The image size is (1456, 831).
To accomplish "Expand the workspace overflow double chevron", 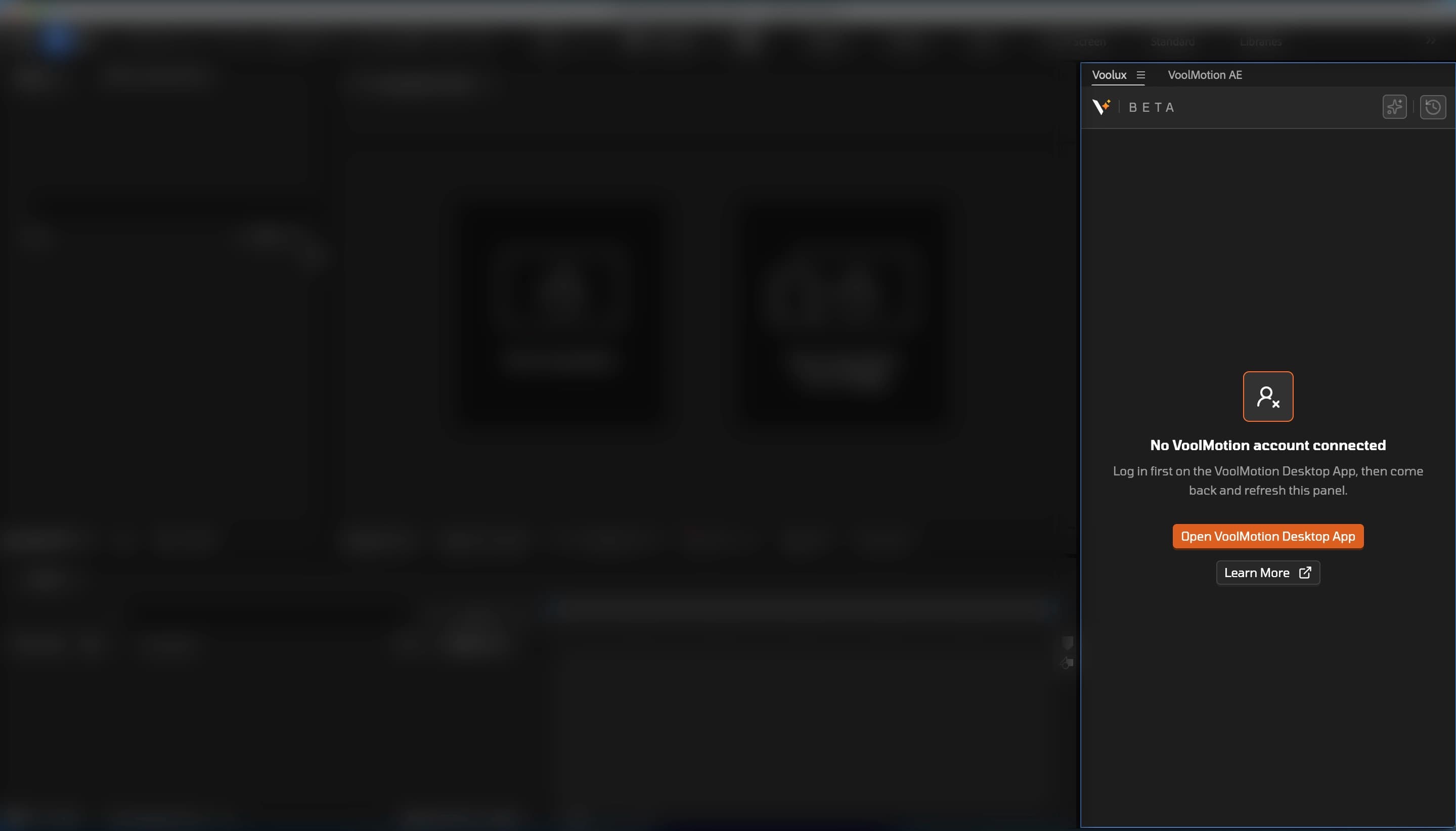I will coord(1430,41).
